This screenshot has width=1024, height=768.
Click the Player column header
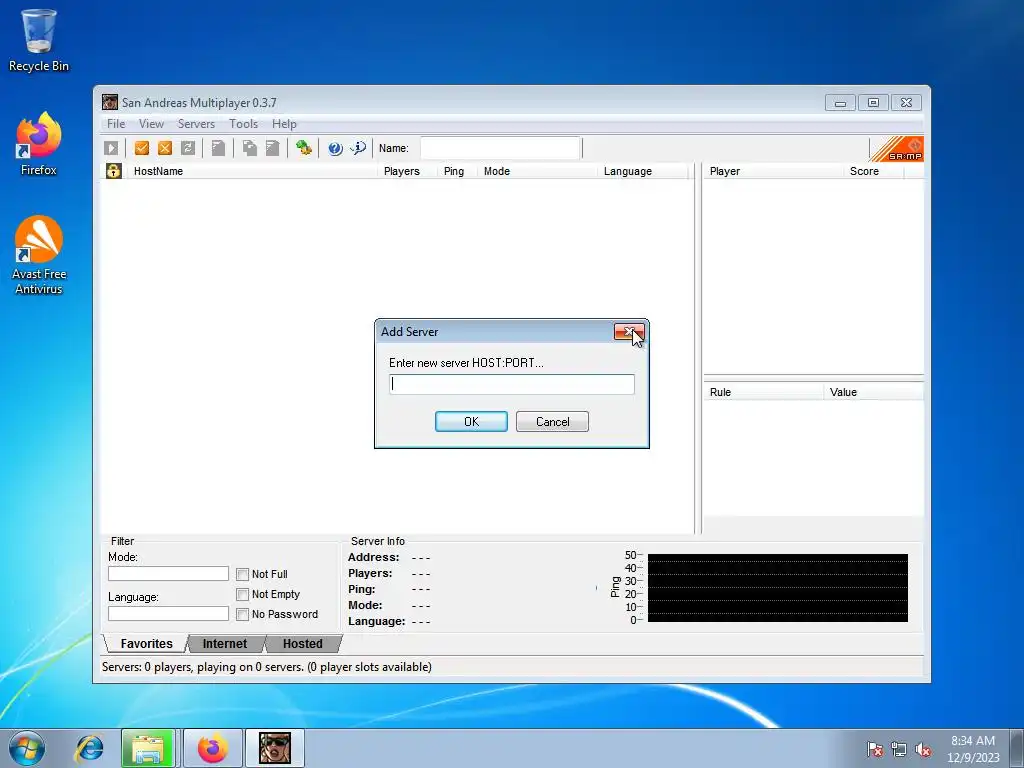click(774, 171)
